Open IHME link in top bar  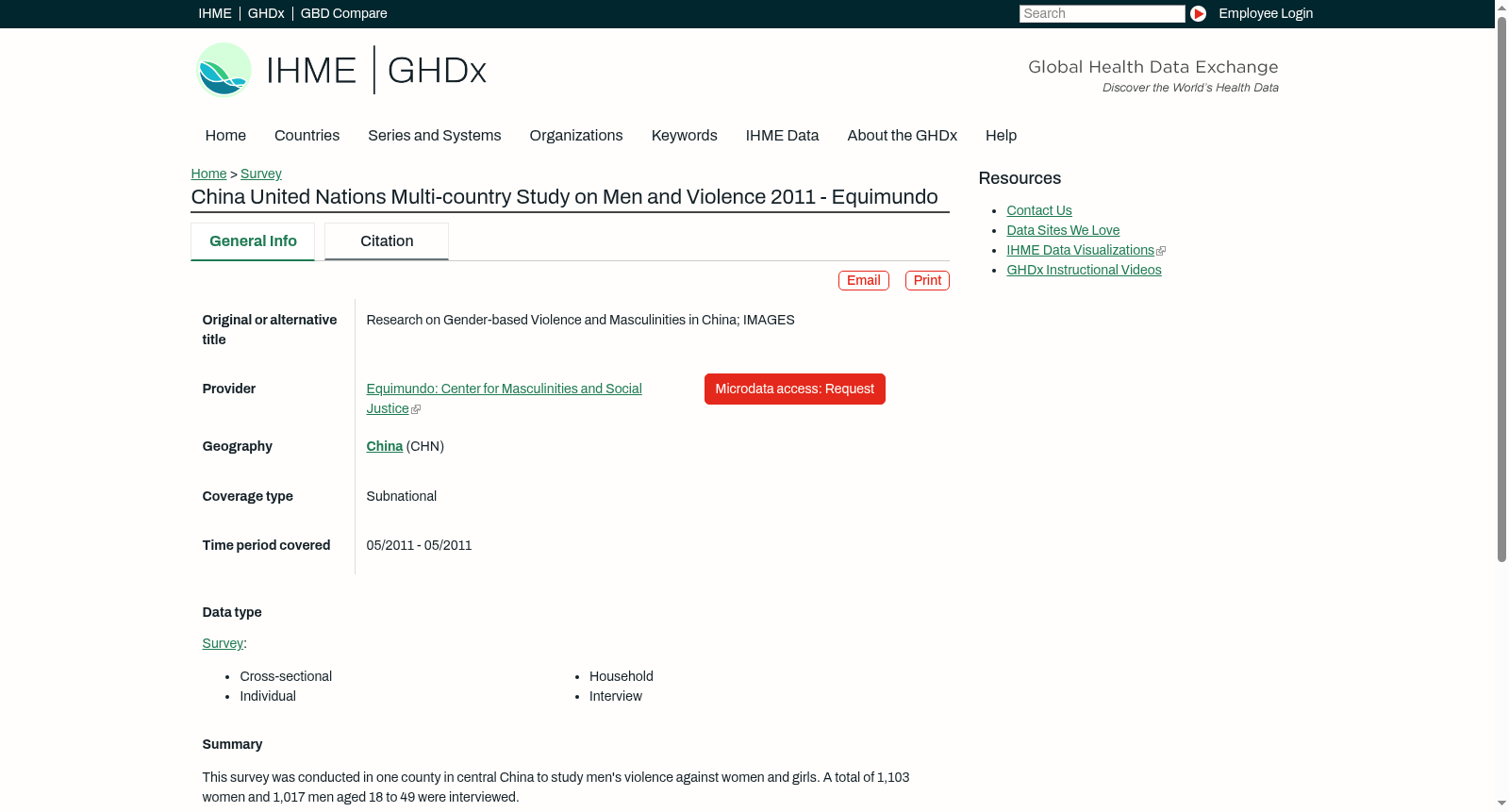coord(215,13)
